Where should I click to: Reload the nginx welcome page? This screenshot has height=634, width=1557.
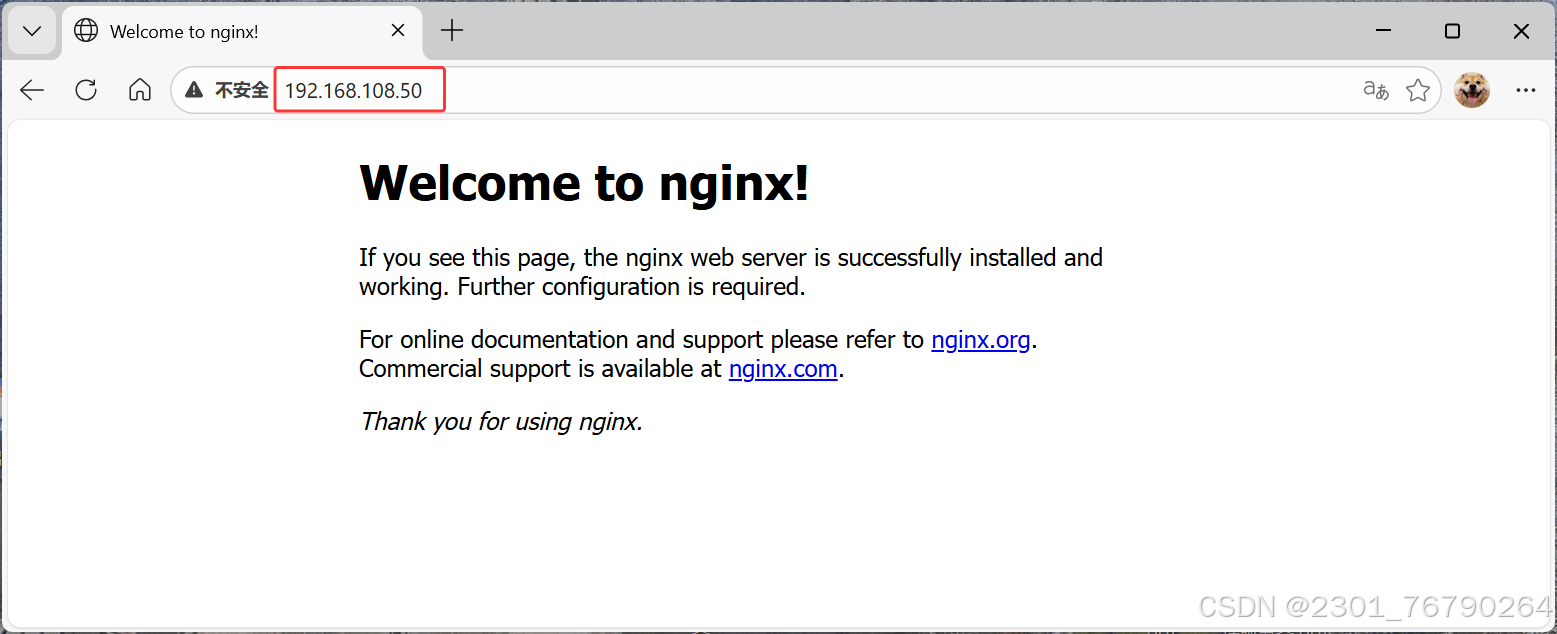coord(86,90)
